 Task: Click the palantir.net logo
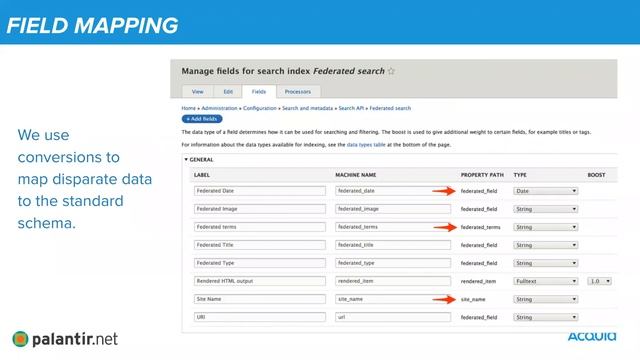click(65, 339)
